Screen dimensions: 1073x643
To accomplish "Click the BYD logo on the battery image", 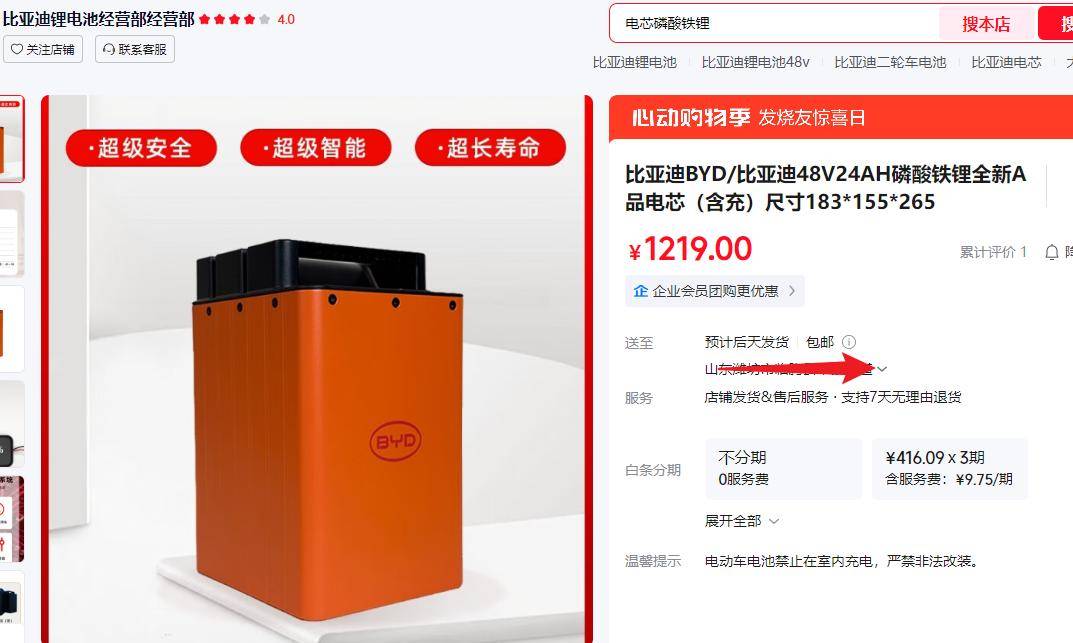I will coord(396,441).
